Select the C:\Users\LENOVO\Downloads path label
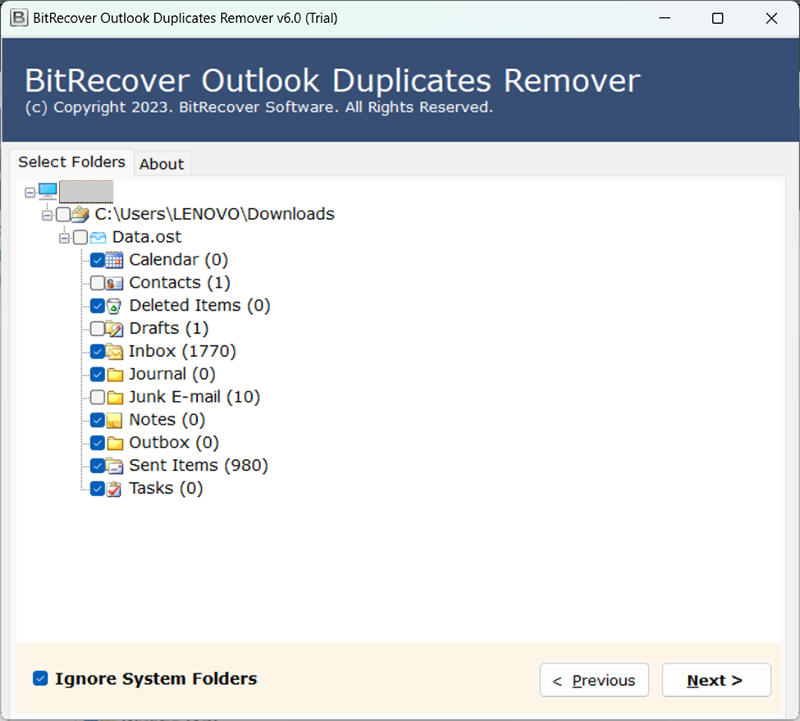The image size is (800, 721). coord(215,214)
